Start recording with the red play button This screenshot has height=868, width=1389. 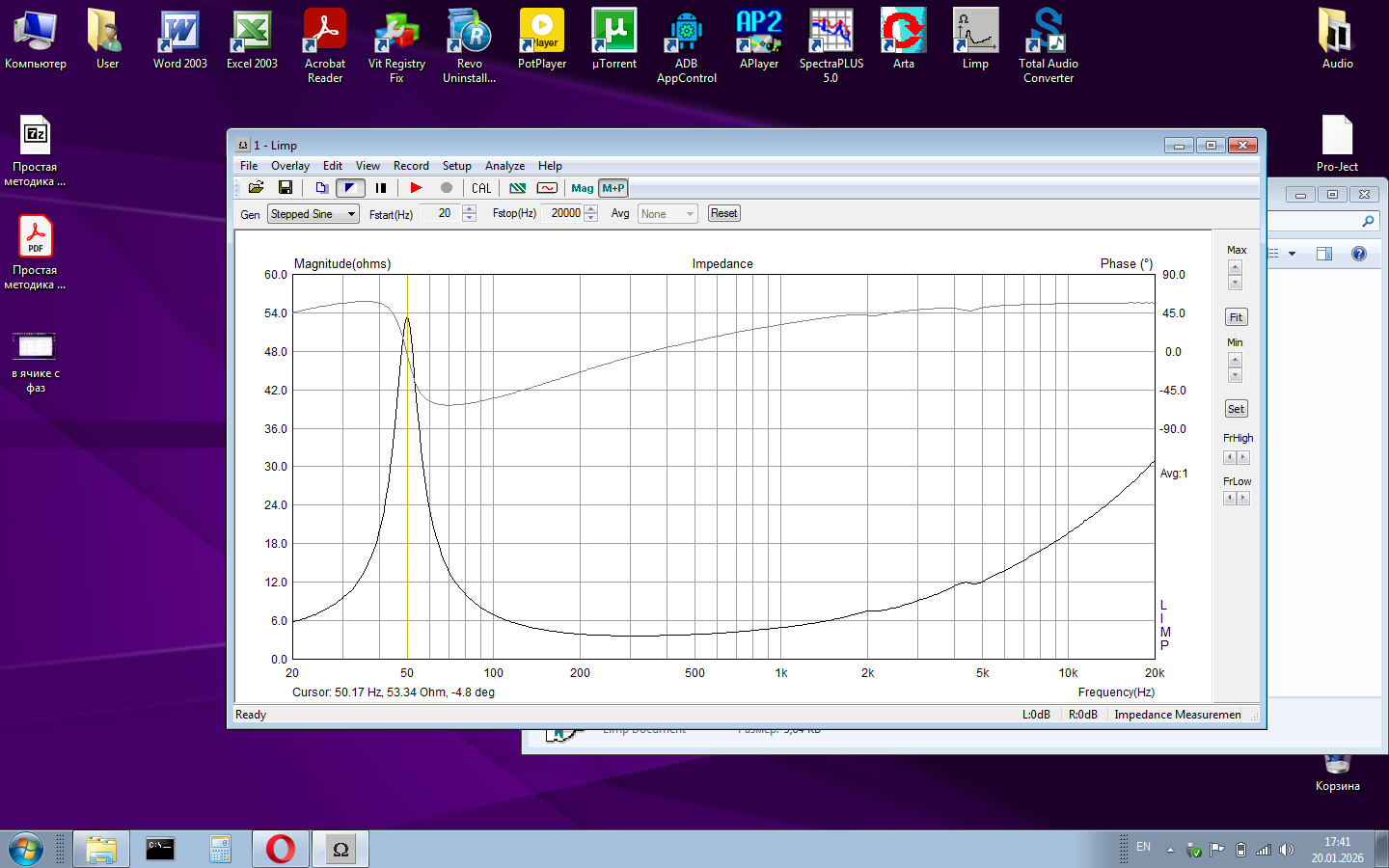[416, 188]
